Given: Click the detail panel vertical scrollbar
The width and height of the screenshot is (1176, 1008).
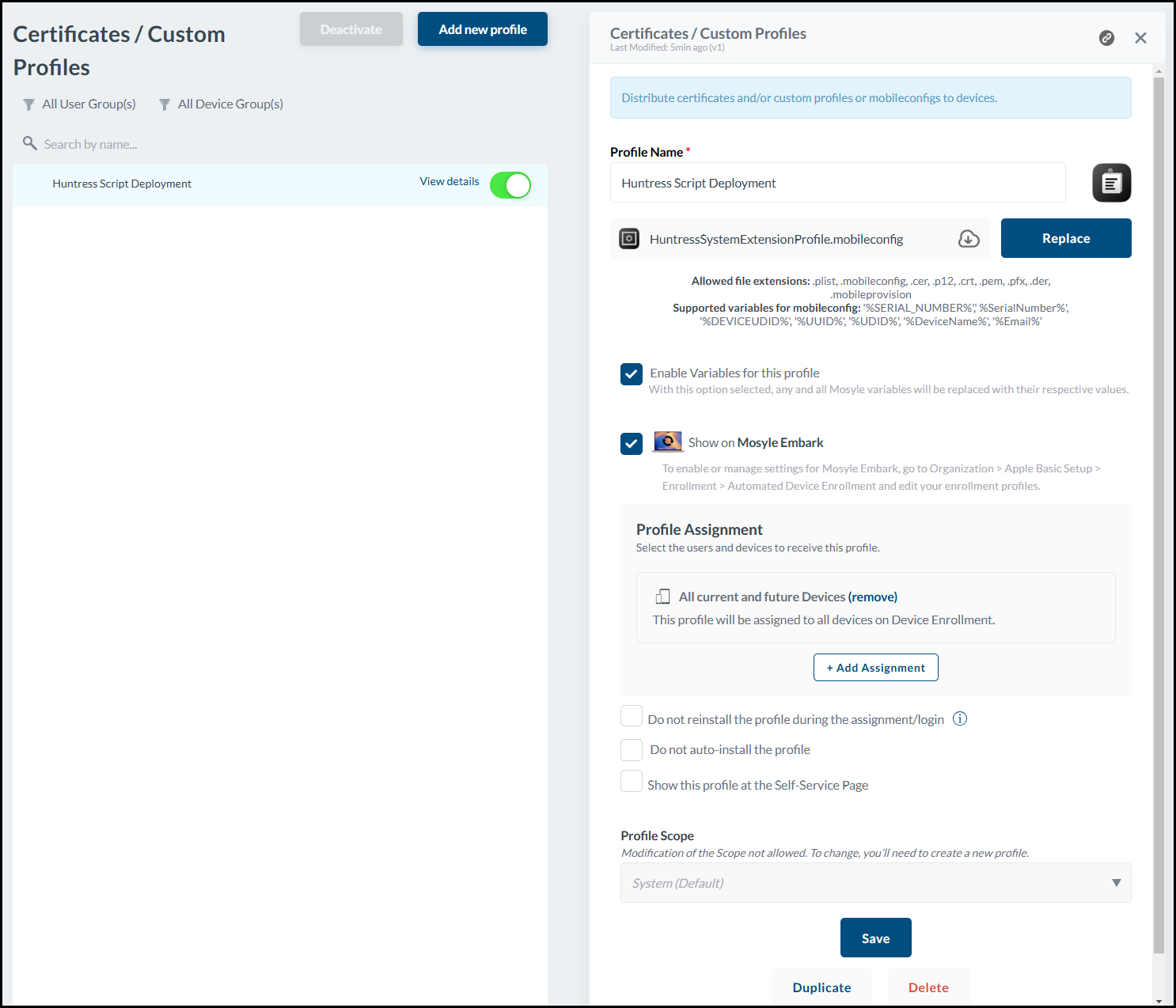Looking at the screenshot, I should [x=1159, y=514].
